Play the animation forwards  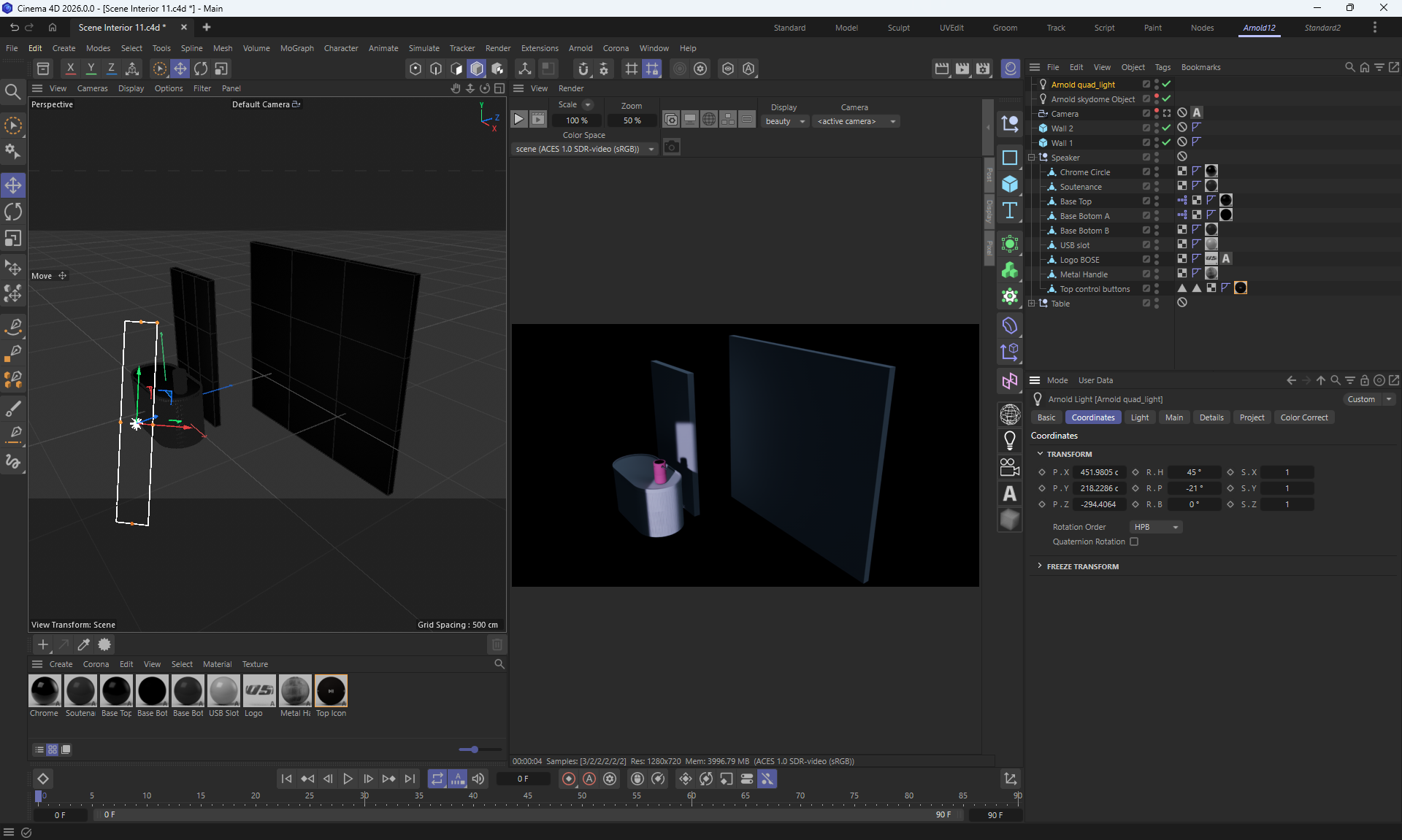[x=348, y=779]
